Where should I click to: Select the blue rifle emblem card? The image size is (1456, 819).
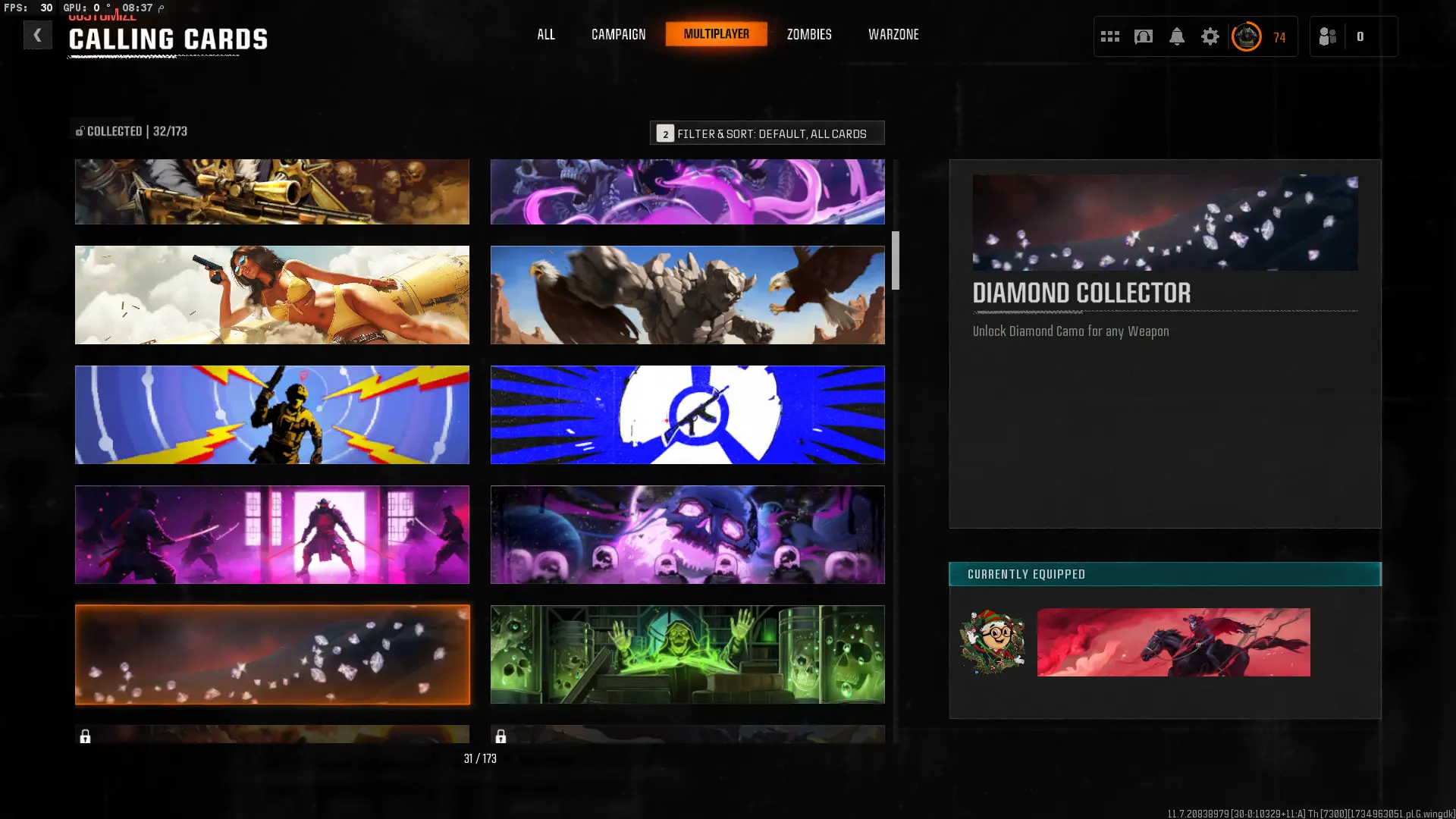(687, 415)
